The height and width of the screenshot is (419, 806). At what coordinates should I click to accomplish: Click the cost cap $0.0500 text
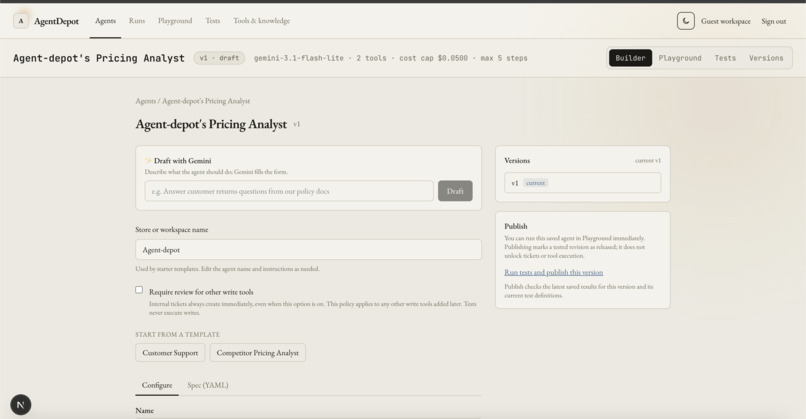pyautogui.click(x=433, y=58)
